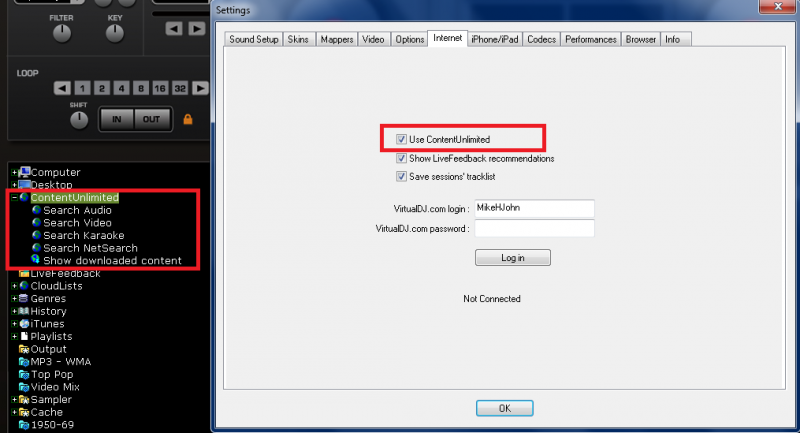
Task: Click the Computer icon in the browser tree
Action: pyautogui.click(x=24, y=172)
